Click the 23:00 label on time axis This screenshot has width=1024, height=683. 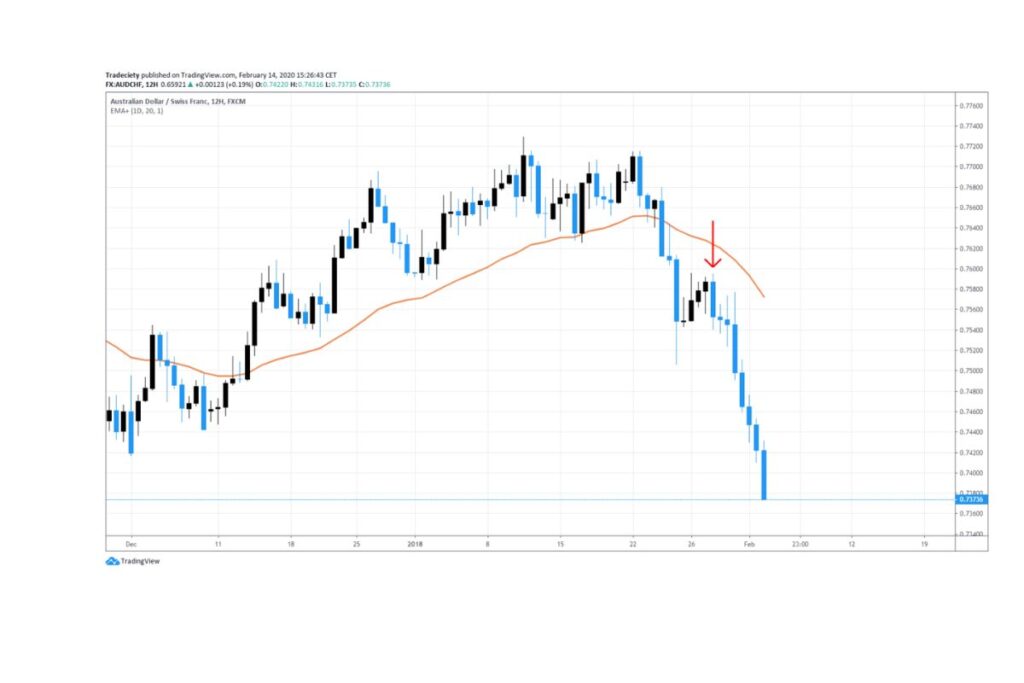point(799,544)
